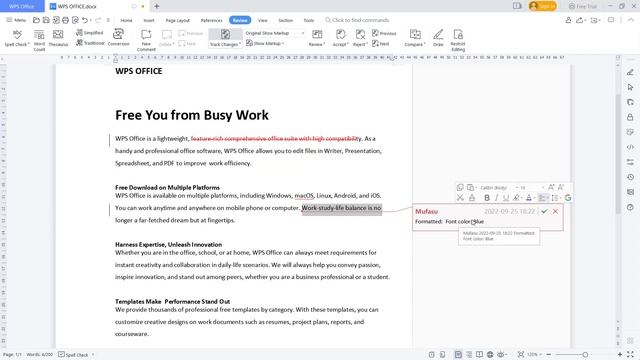This screenshot has width=640, height=360.
Task: Open the Chinese Conversion tool
Action: point(118,38)
